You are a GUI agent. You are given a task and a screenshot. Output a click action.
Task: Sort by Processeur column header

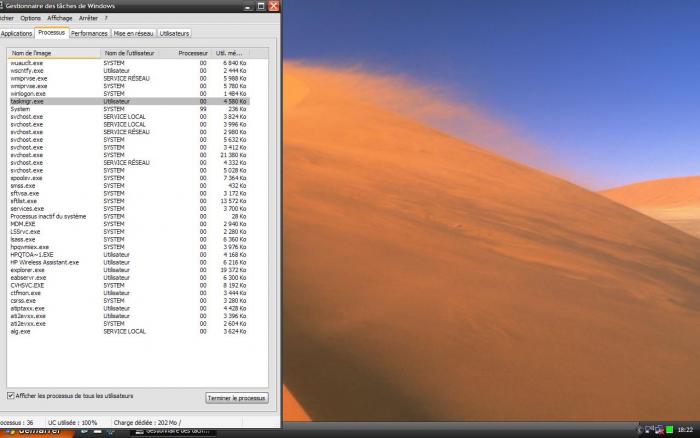pos(193,53)
